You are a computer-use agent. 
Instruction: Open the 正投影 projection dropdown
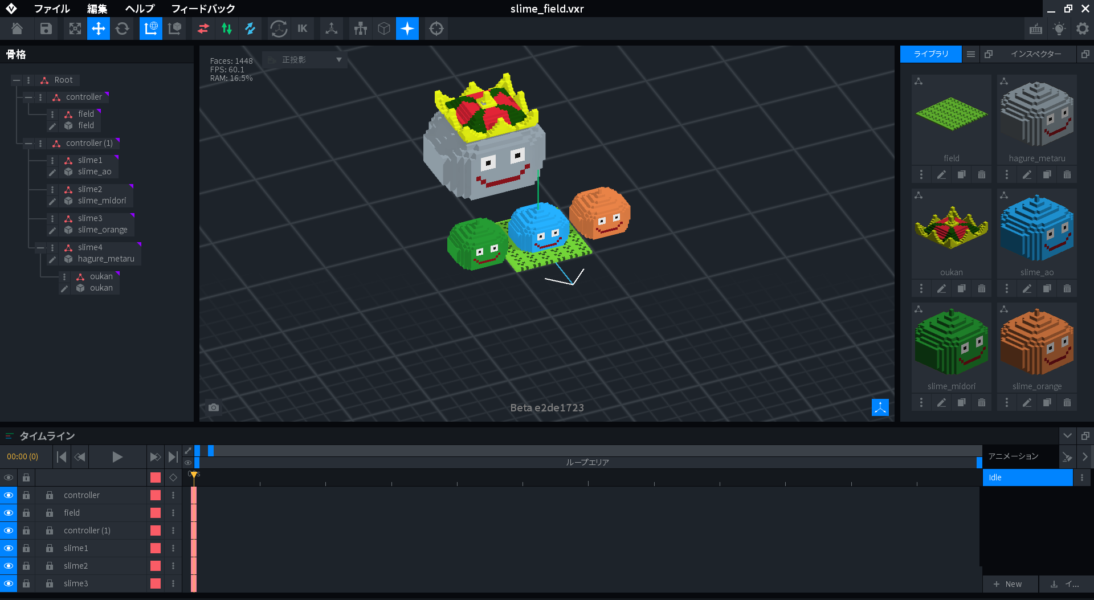point(304,60)
